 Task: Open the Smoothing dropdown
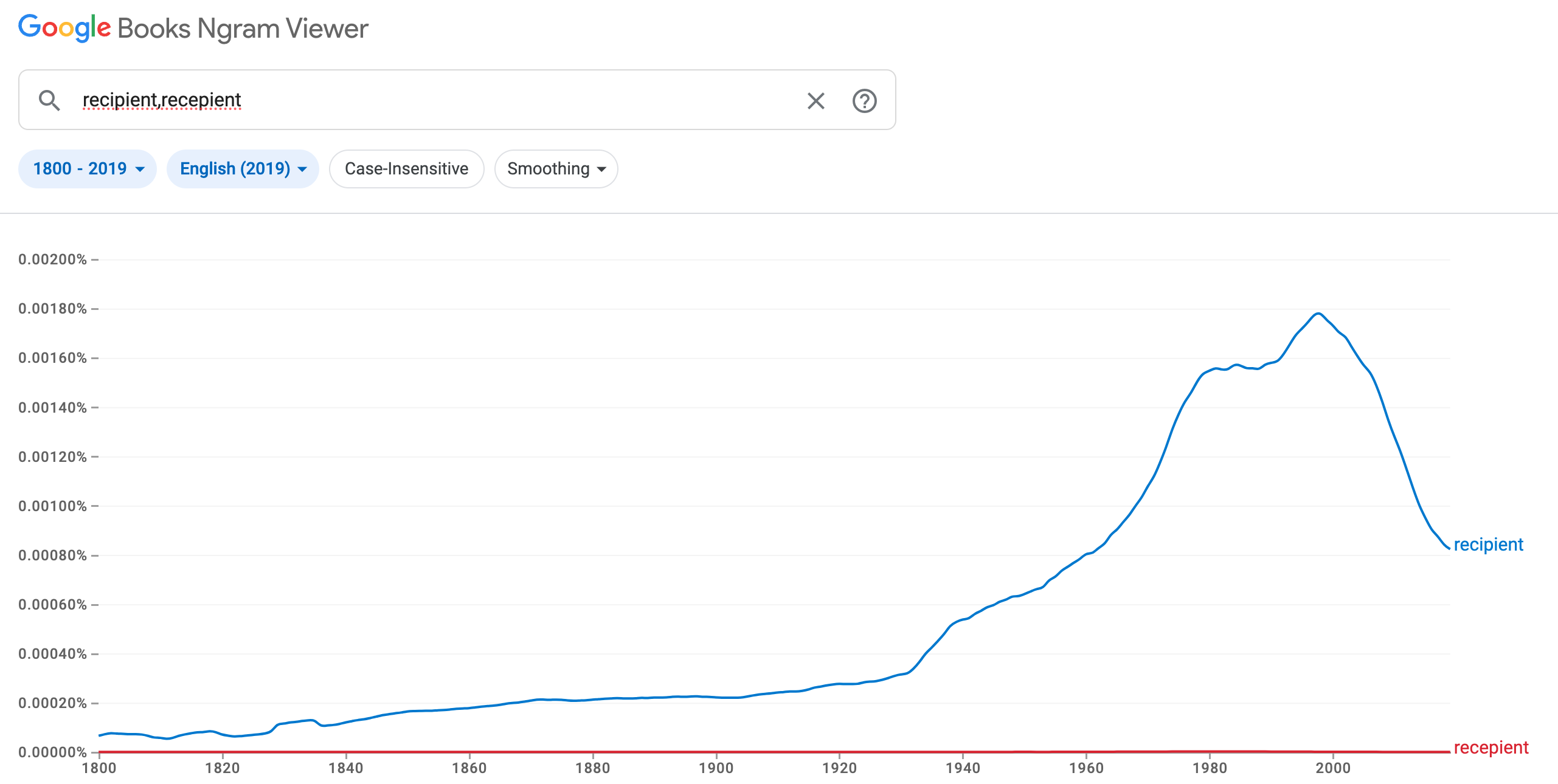[x=556, y=169]
